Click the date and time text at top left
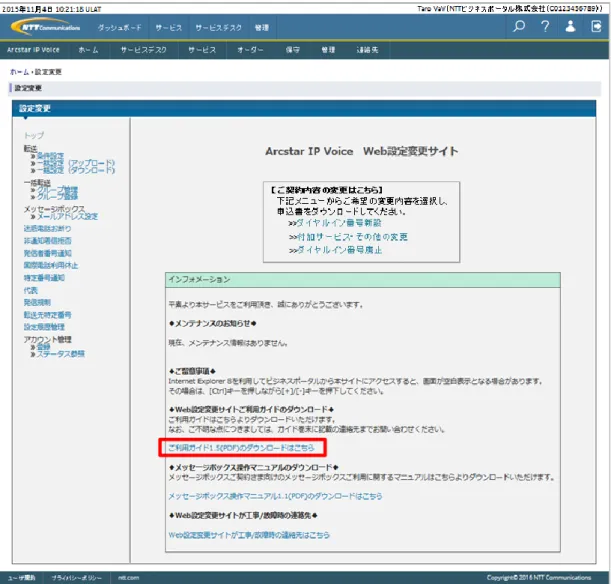This screenshot has height=584, width=611. 52,9
